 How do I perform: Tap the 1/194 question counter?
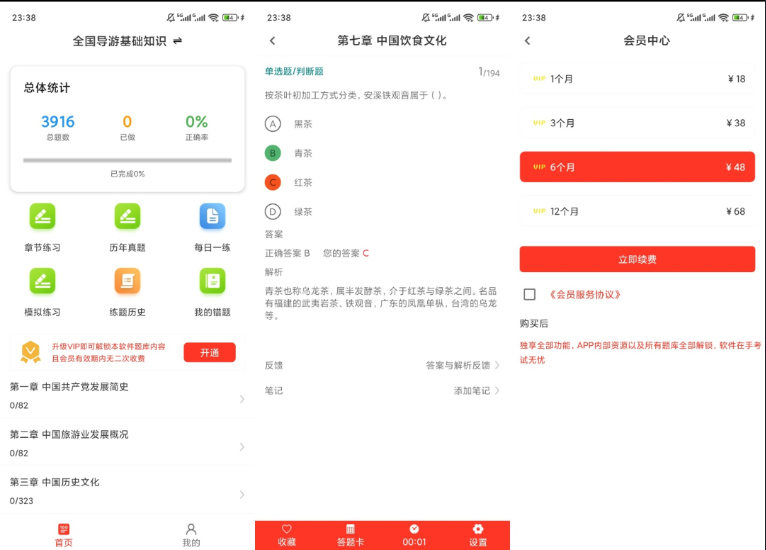tap(489, 72)
